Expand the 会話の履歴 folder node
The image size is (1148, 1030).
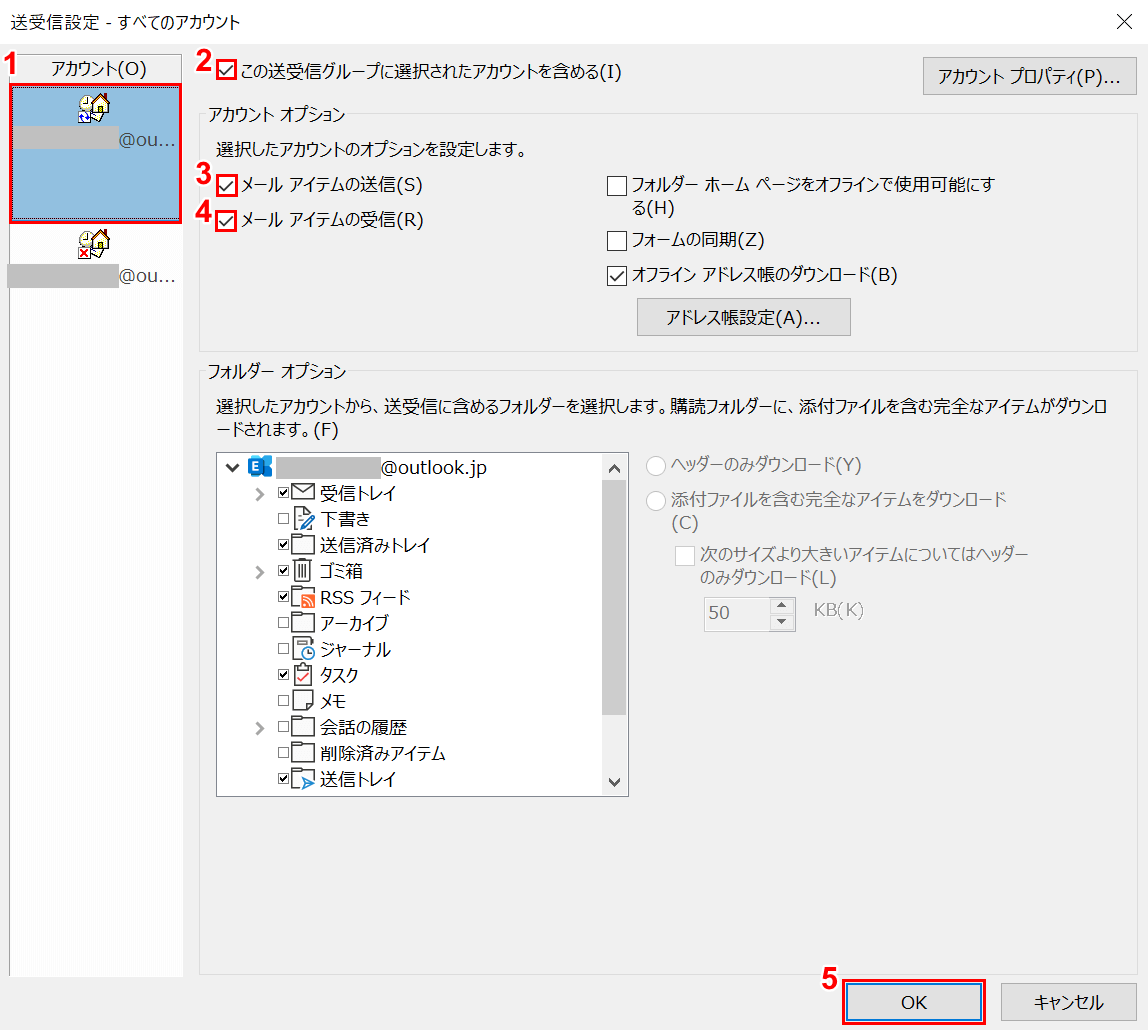259,727
